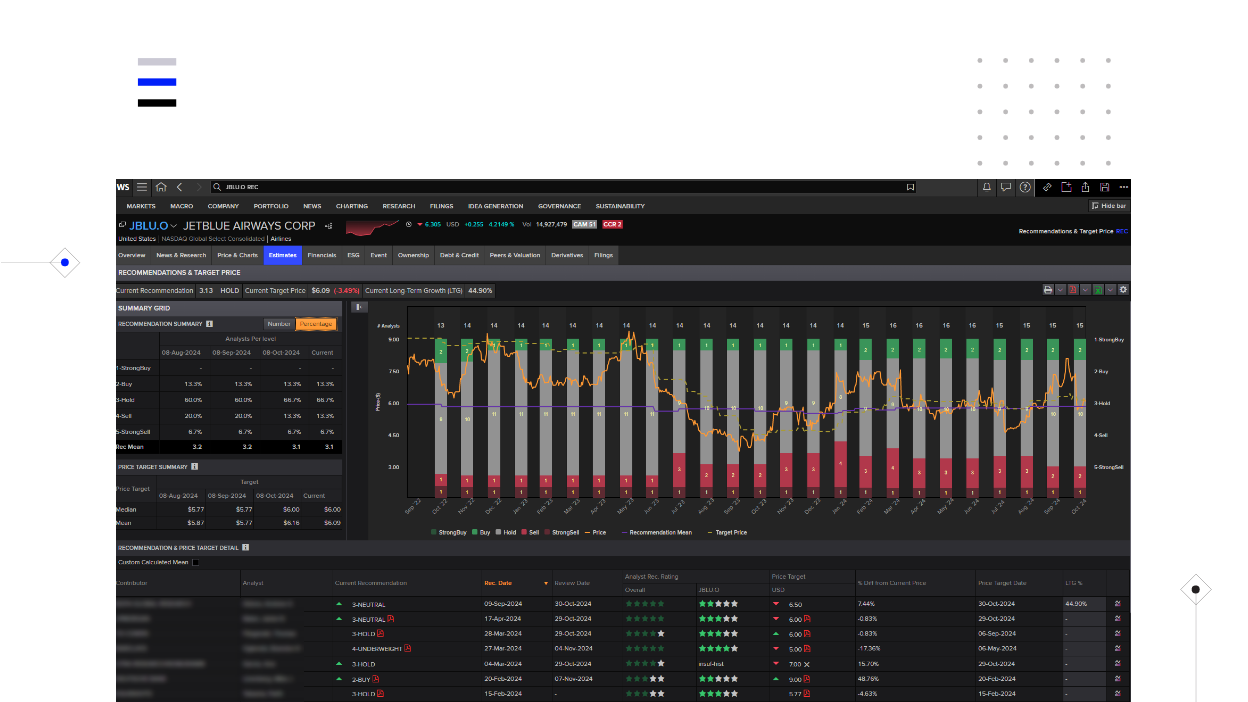Open the print icon in the toolbar
The image size is (1248, 702).
point(1048,290)
